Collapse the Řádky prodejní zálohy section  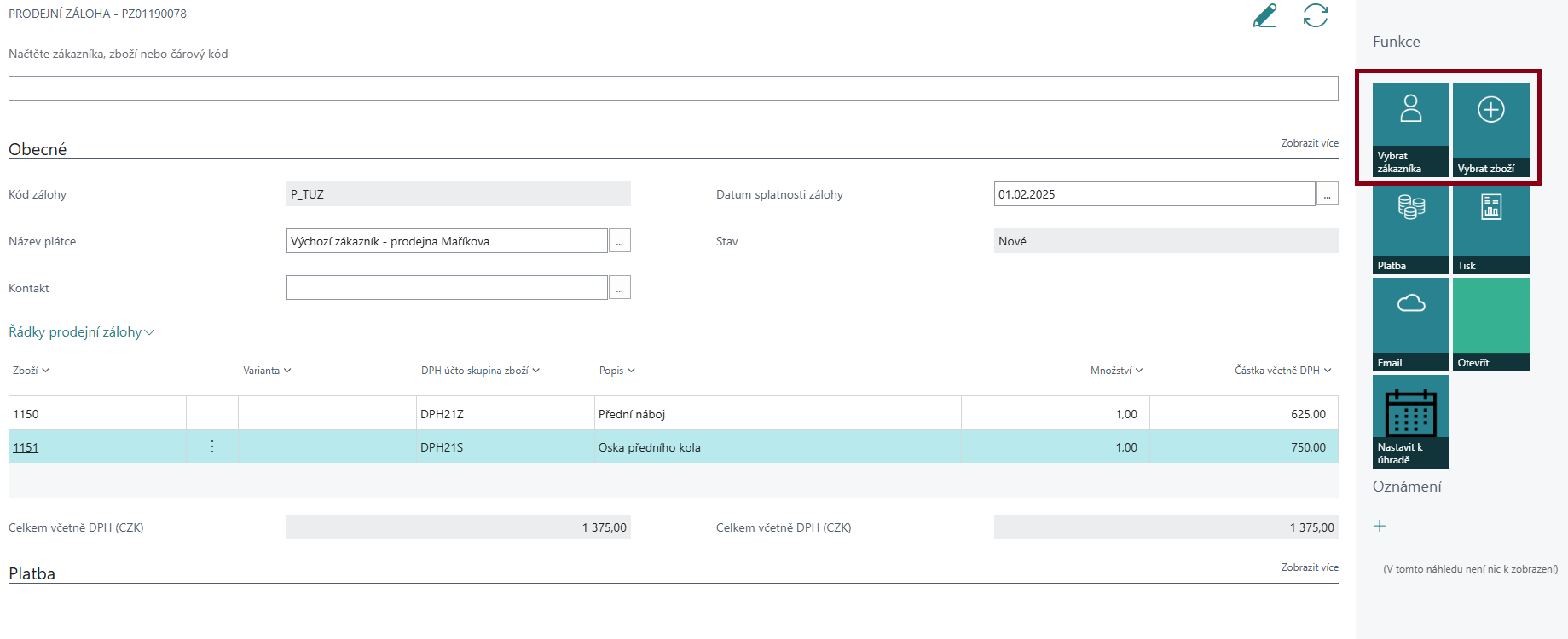(x=82, y=332)
